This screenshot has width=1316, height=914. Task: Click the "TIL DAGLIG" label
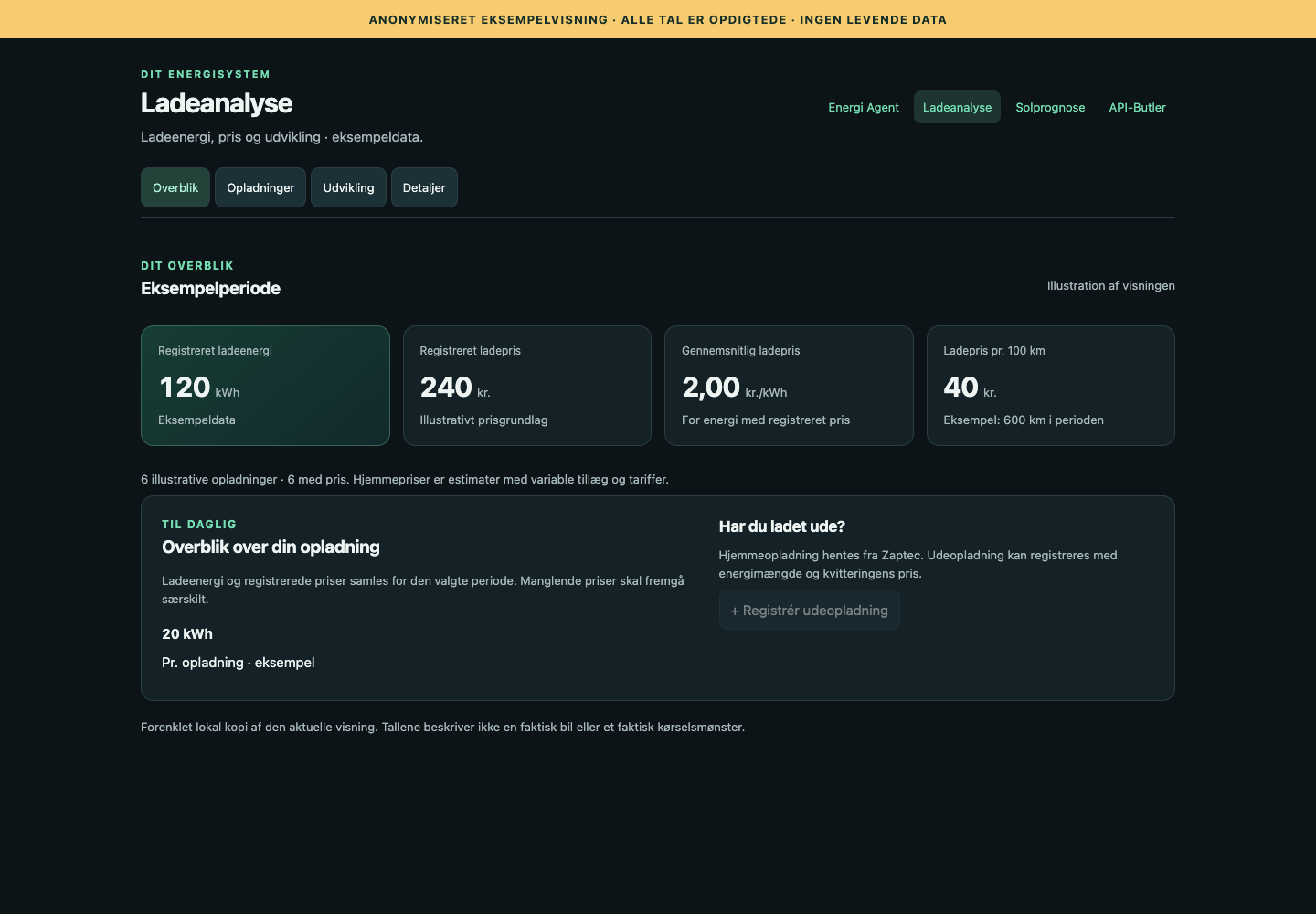[x=199, y=525]
